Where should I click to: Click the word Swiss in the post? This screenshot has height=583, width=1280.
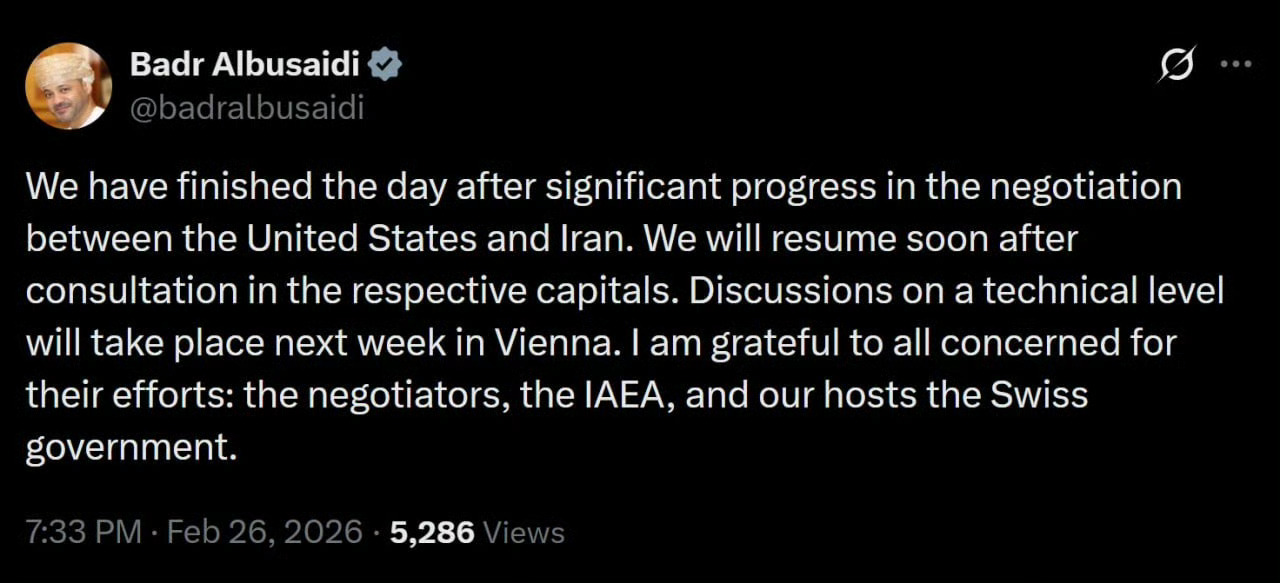(x=1038, y=395)
